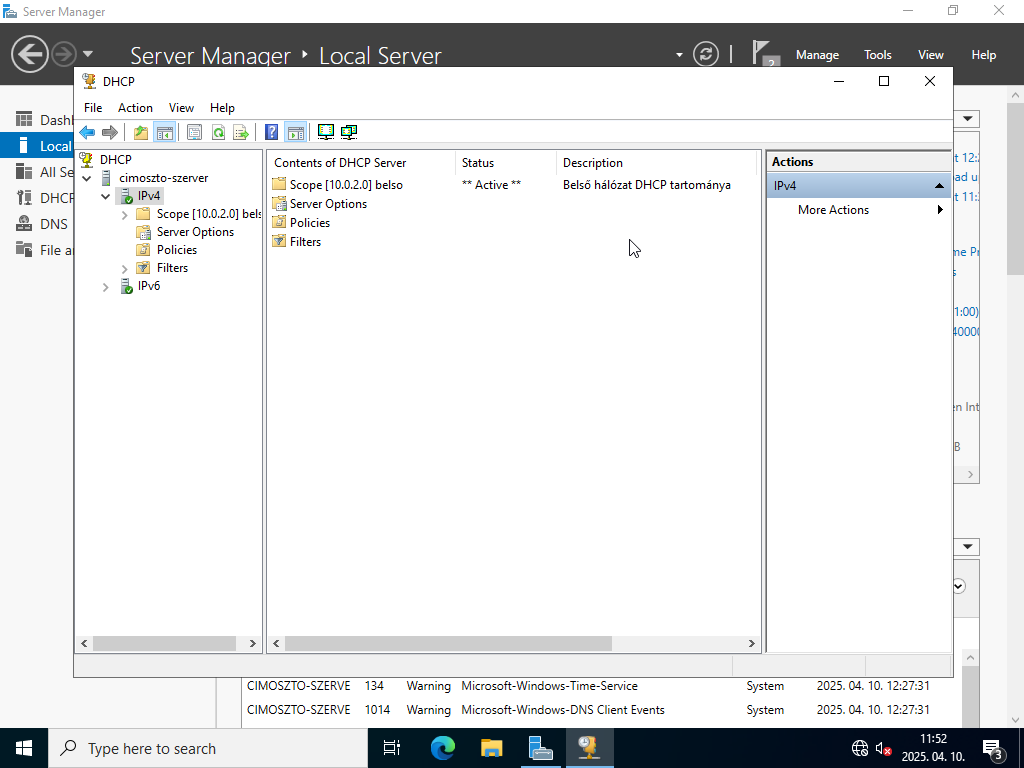Collapse the IPv4 tree node
Viewport: 1024px width, 768px height.
[x=106, y=196]
